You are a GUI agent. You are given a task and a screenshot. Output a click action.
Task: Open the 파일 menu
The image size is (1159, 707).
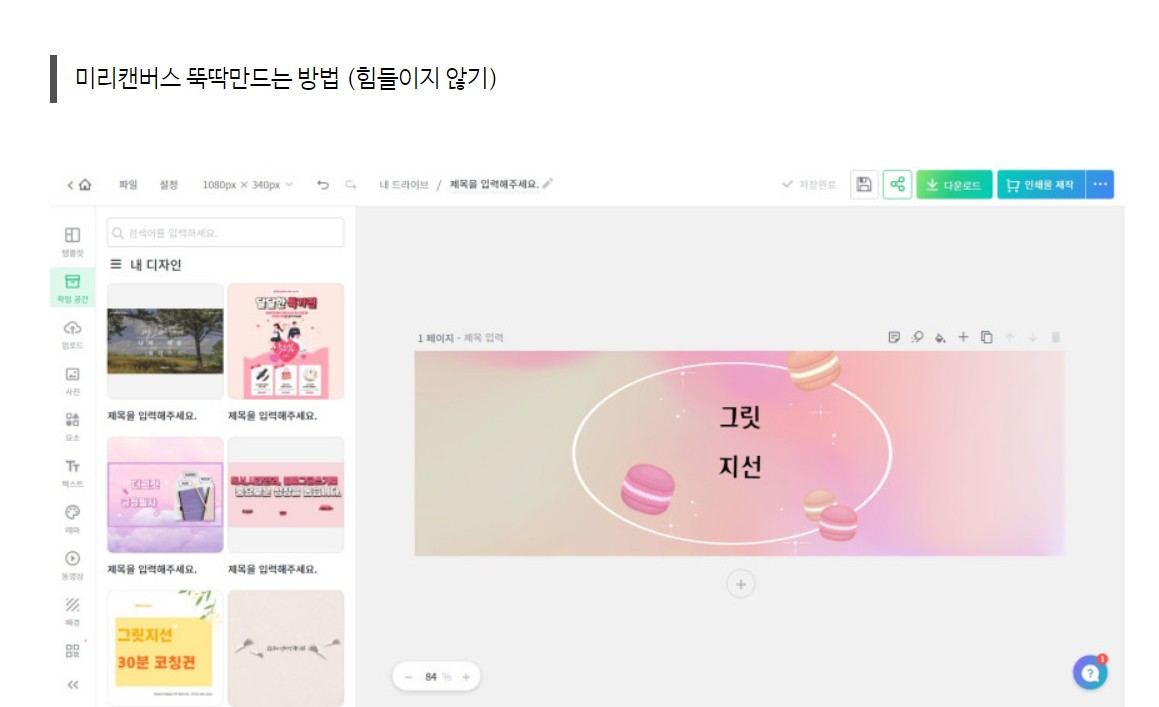coord(128,184)
